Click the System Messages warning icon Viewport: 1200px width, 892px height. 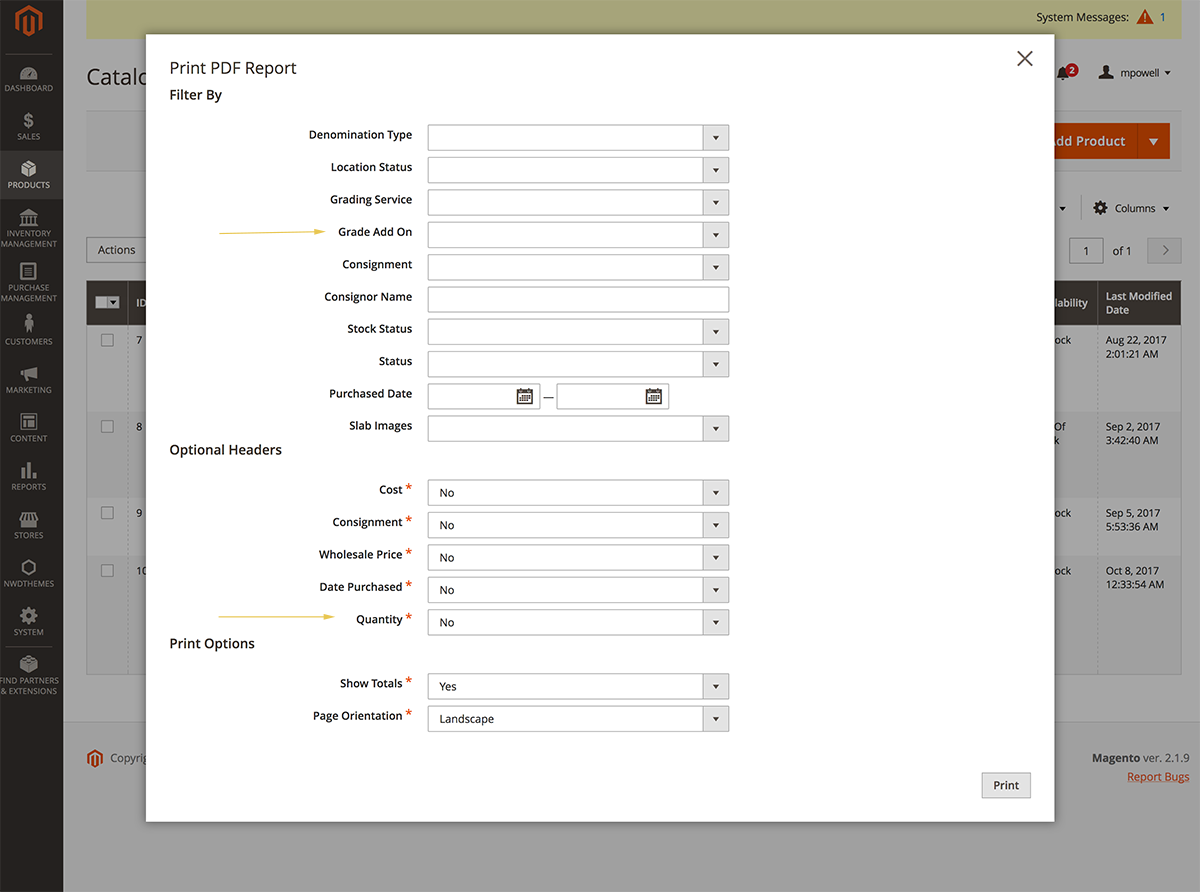(1145, 17)
